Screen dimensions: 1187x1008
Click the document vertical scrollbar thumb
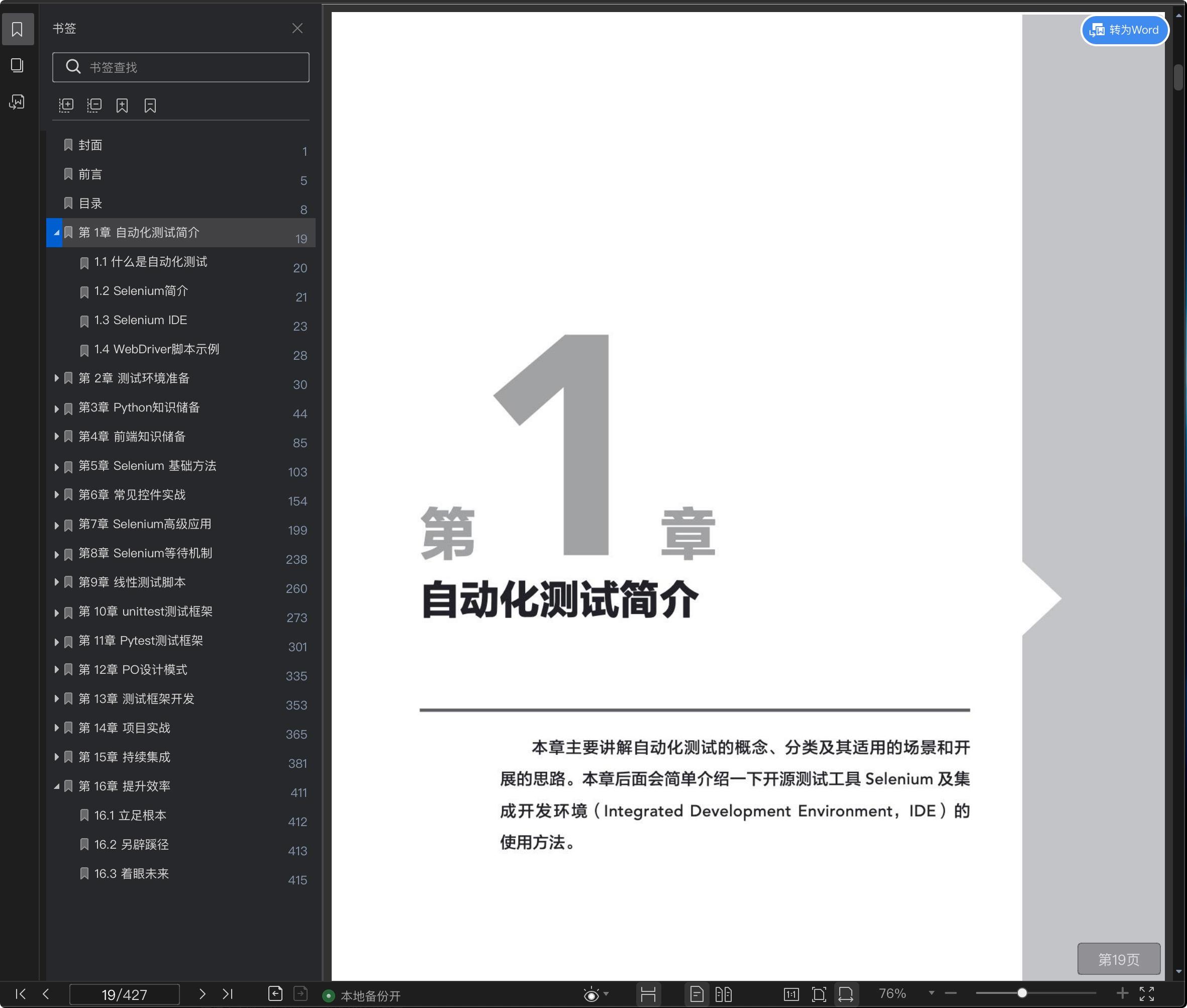(x=1178, y=78)
